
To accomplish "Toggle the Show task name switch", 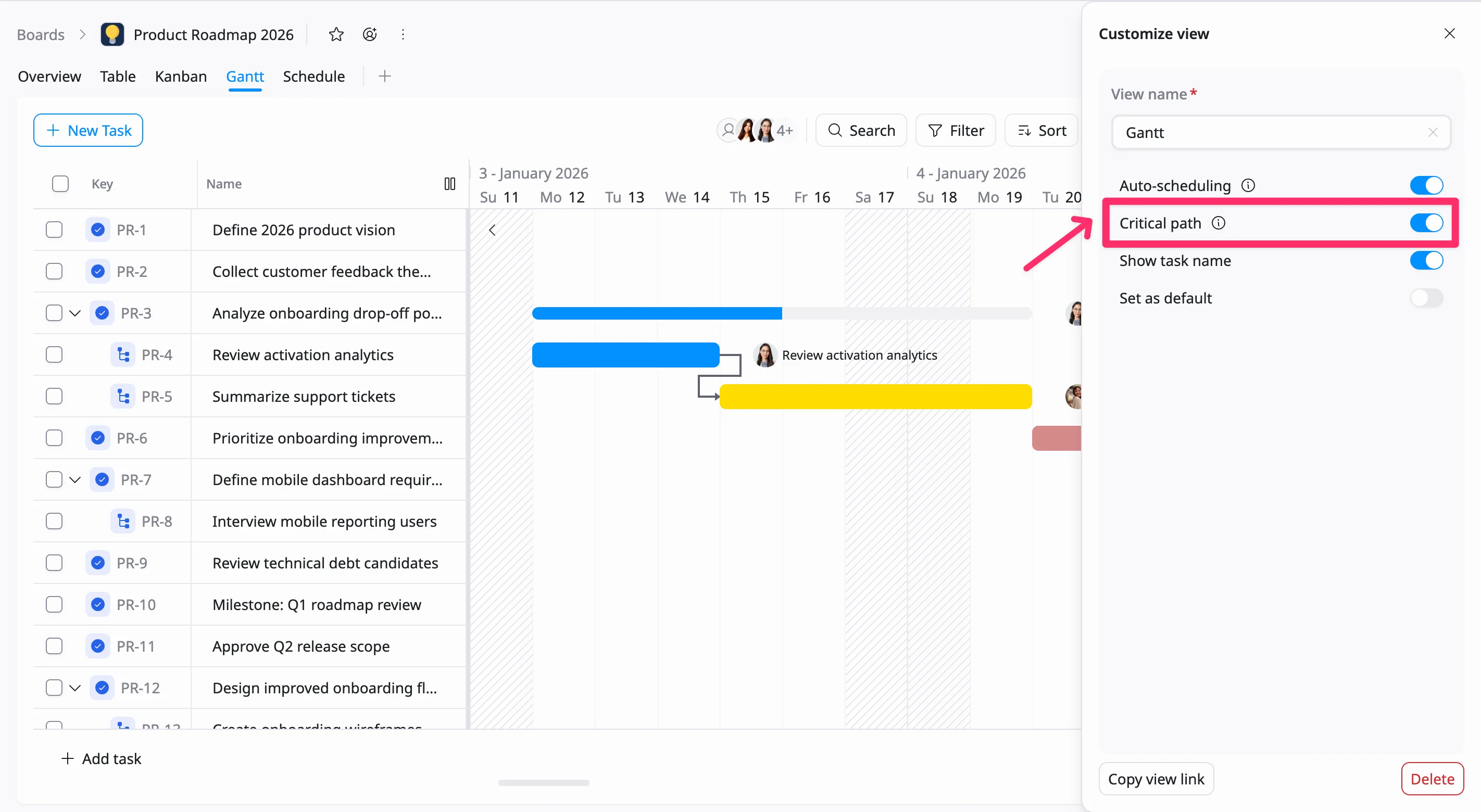I will click(1426, 260).
